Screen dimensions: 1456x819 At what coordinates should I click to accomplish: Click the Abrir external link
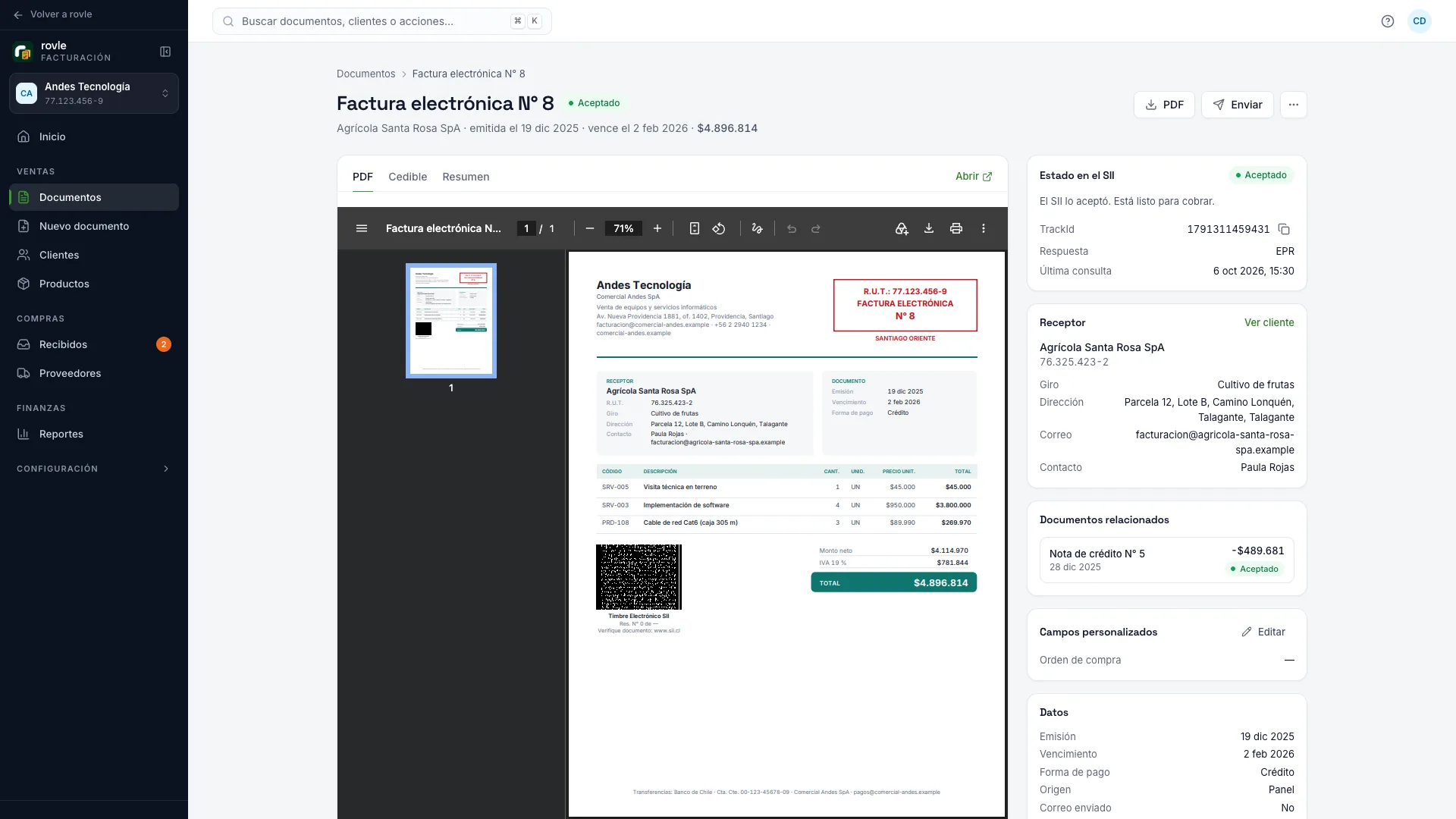[974, 176]
